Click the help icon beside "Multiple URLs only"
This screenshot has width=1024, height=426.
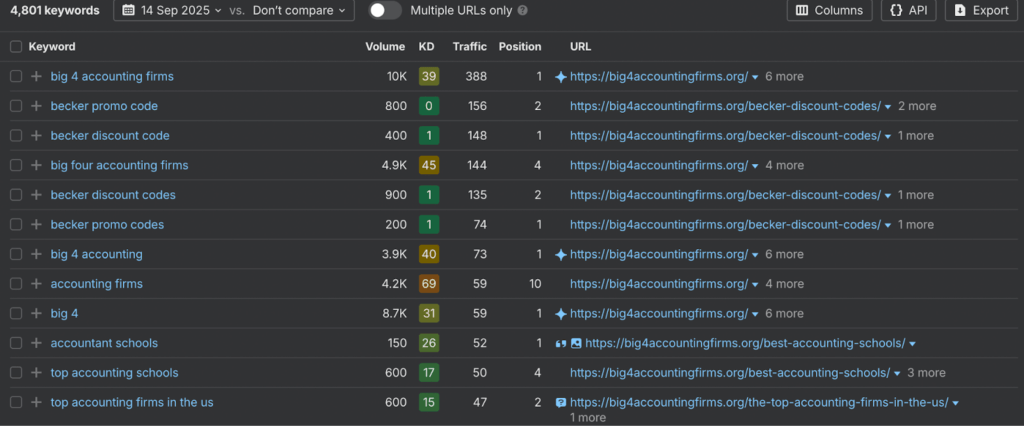click(523, 11)
